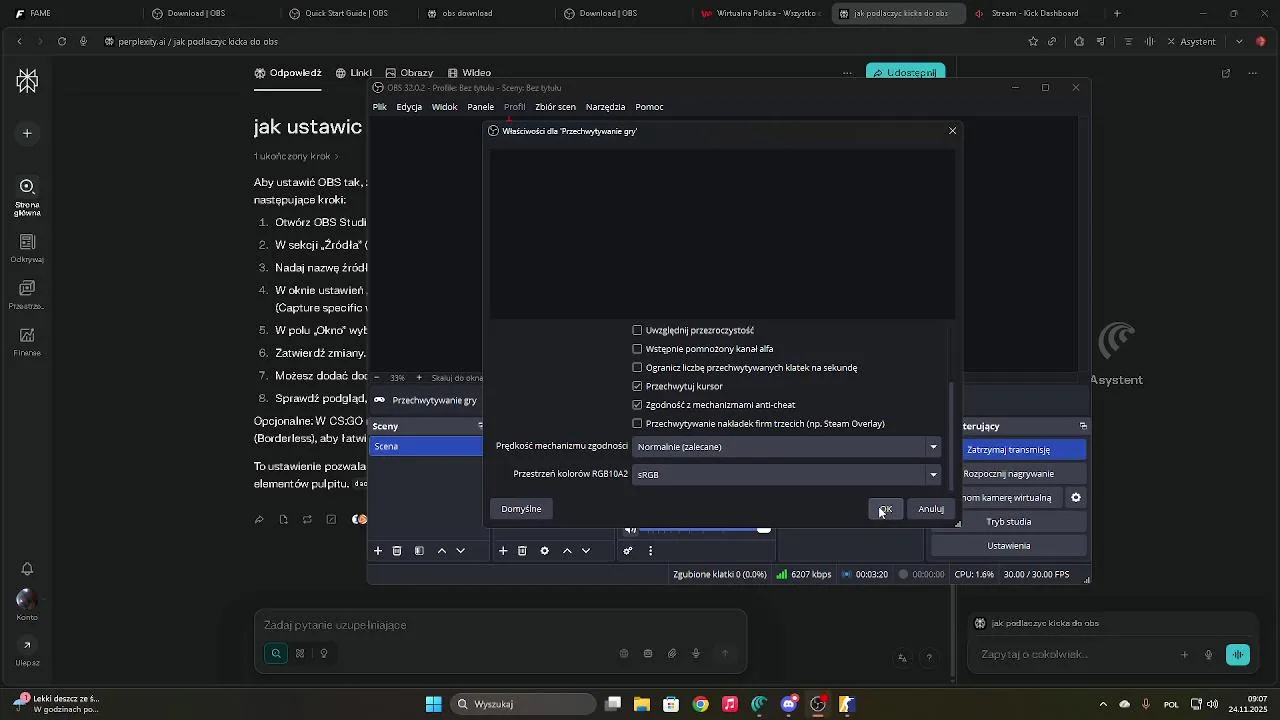Open source properties gear in sources toolbar
This screenshot has height=720, width=1280.
tap(544, 551)
